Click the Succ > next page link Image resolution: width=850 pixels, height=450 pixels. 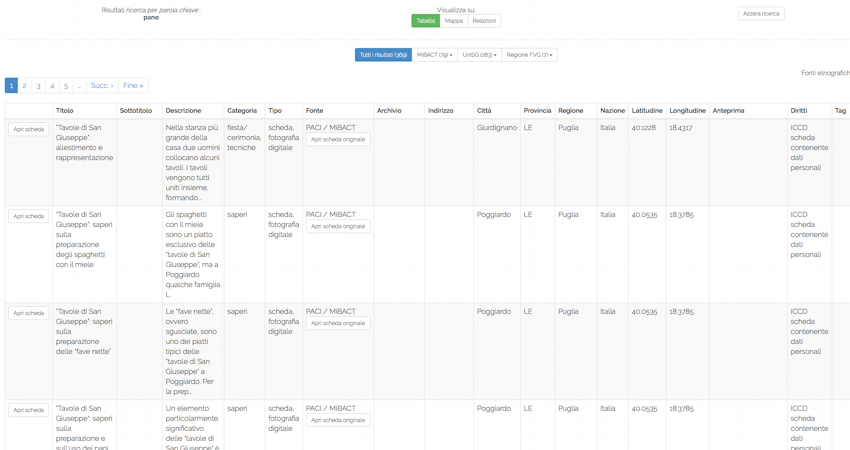(x=102, y=86)
